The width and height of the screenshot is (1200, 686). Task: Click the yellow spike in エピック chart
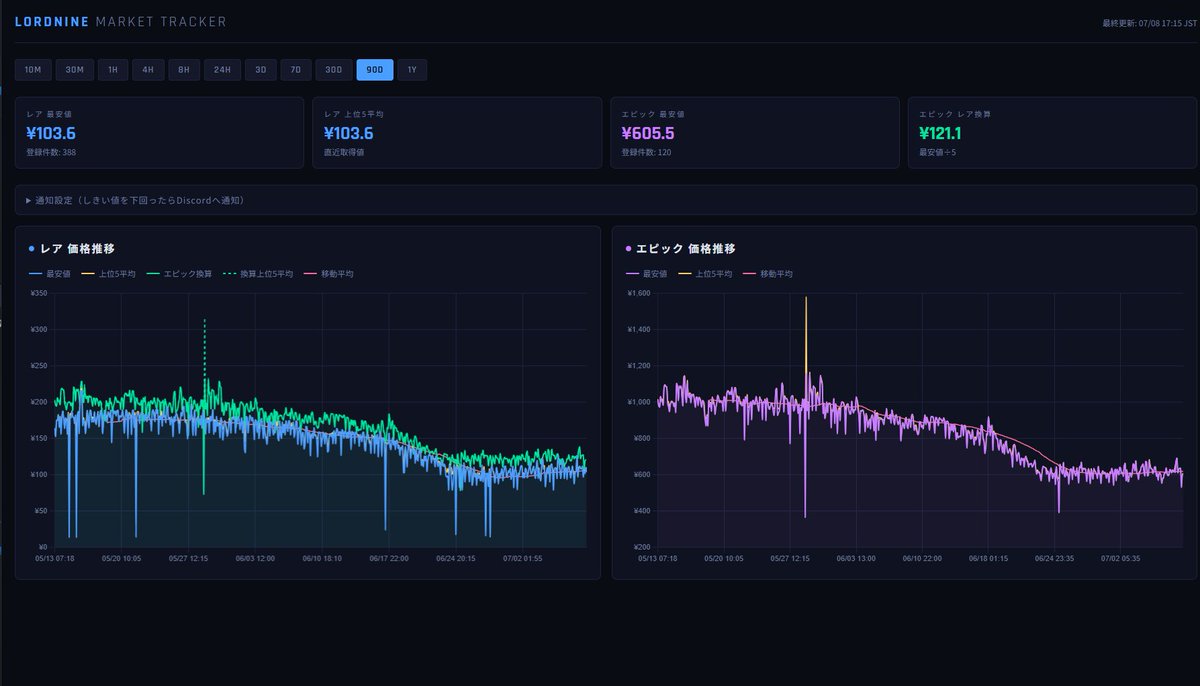[805, 335]
